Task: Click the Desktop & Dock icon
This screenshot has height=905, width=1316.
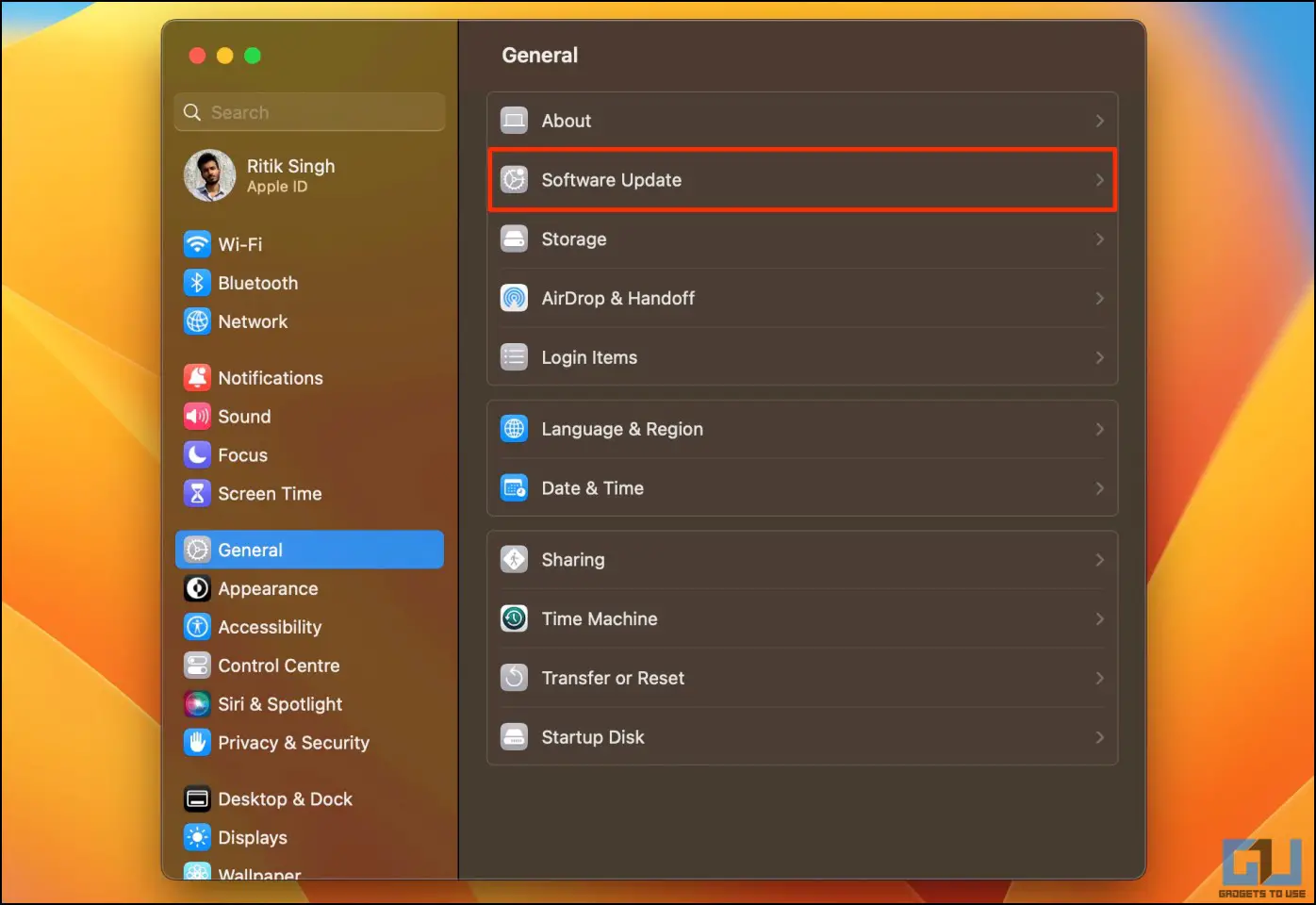Action: (197, 799)
